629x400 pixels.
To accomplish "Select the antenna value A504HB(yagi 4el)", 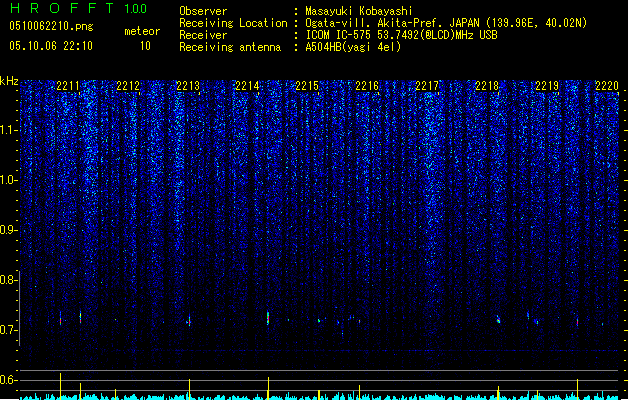I will tap(353, 47).
